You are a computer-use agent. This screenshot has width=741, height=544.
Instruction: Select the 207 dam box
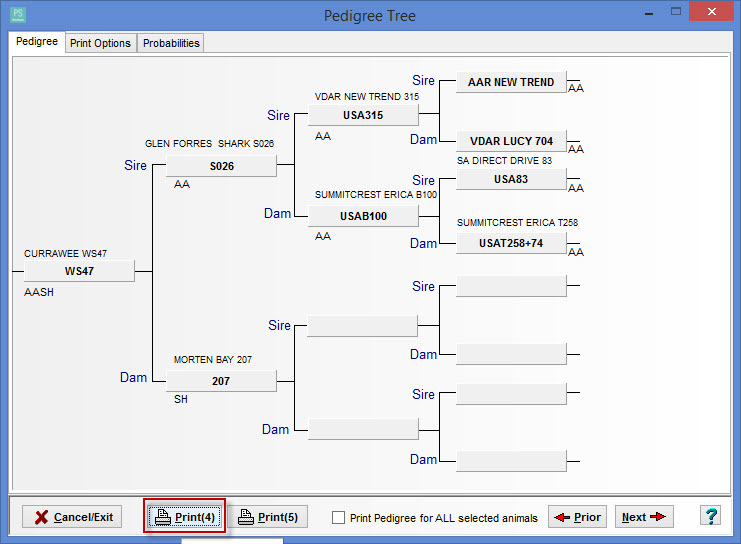[221, 381]
